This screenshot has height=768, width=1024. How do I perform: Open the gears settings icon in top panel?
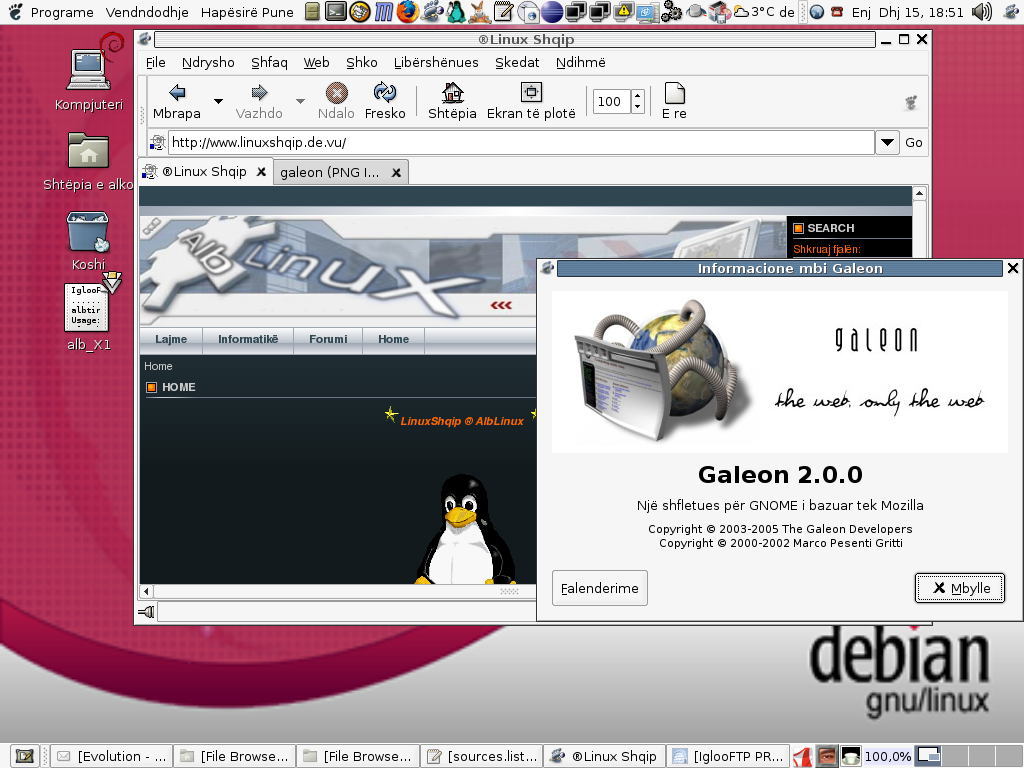pyautogui.click(x=671, y=11)
